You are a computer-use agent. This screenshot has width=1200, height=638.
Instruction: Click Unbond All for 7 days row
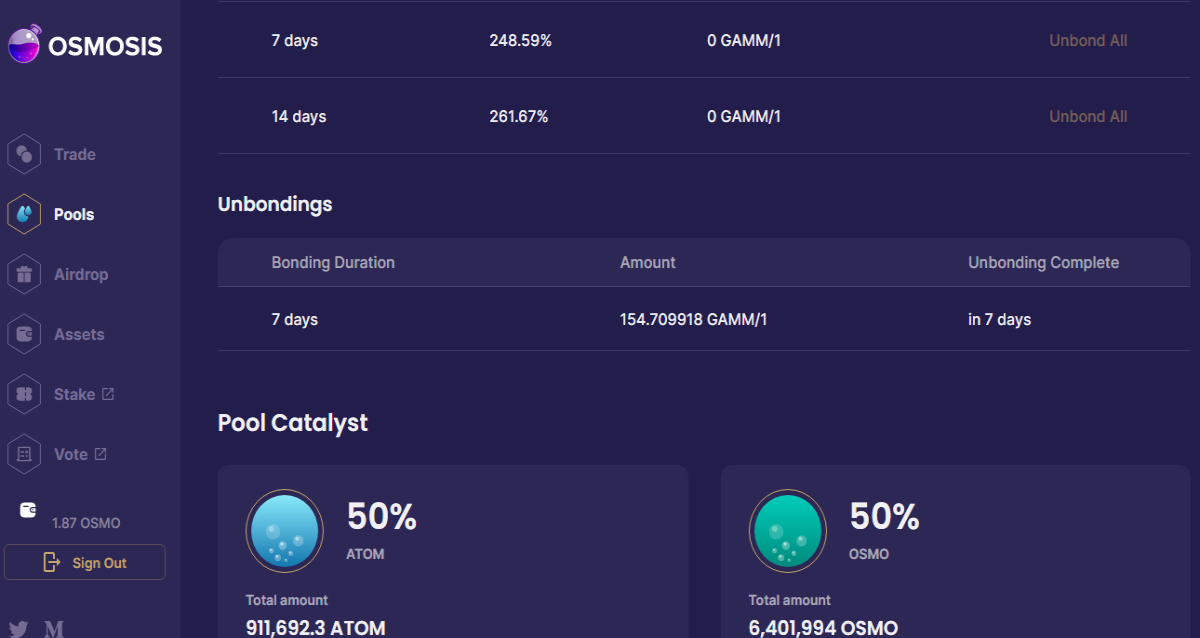tap(1088, 41)
